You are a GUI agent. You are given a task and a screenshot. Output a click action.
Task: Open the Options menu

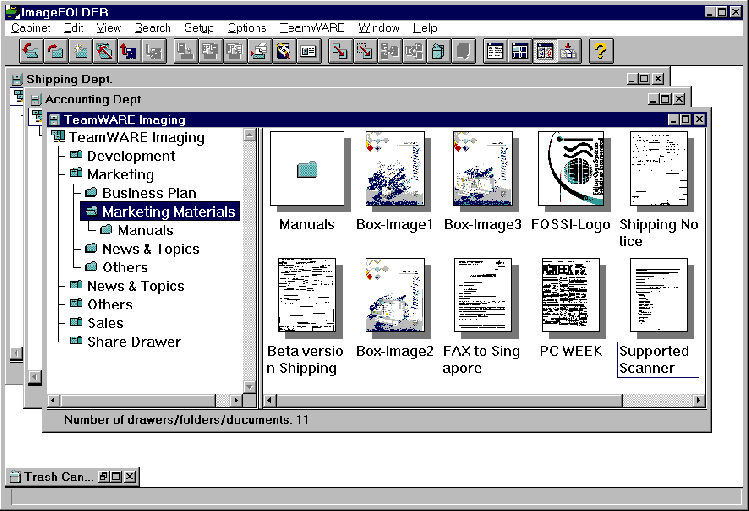click(x=246, y=28)
